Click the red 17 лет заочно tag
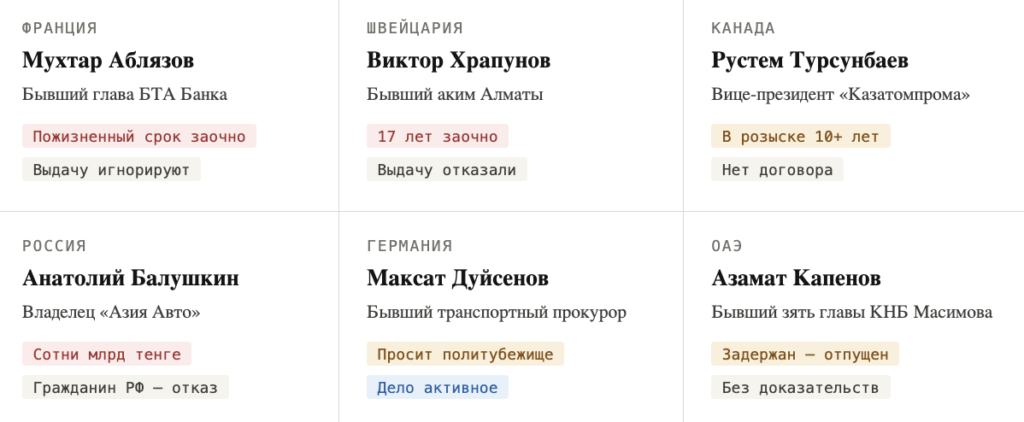1024x422 pixels. click(x=437, y=136)
